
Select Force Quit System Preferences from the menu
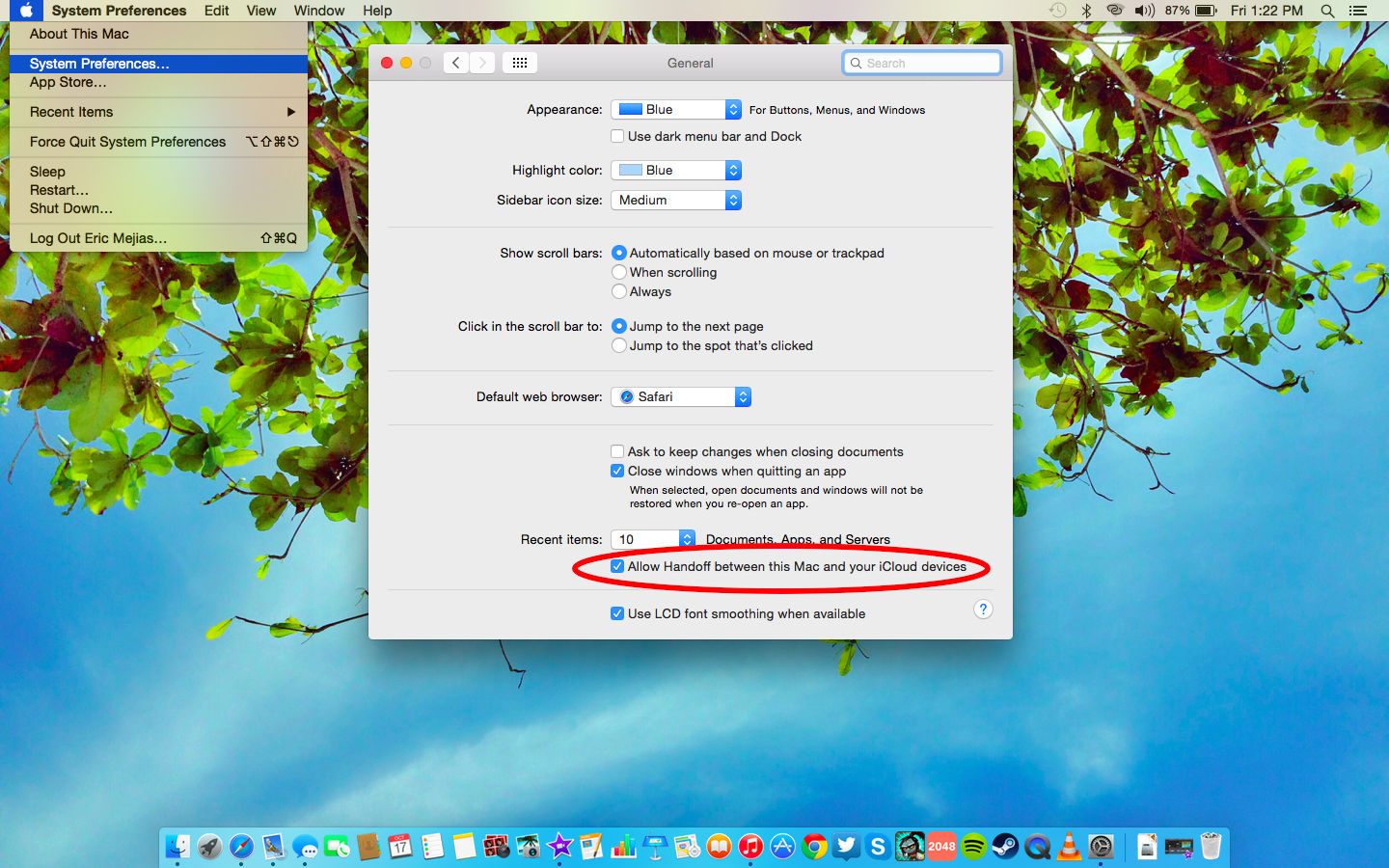126,141
